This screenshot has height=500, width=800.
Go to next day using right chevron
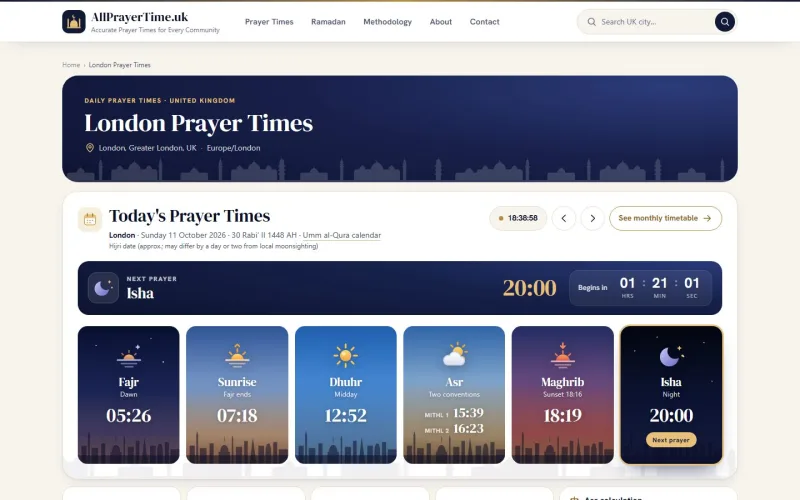tap(592, 218)
